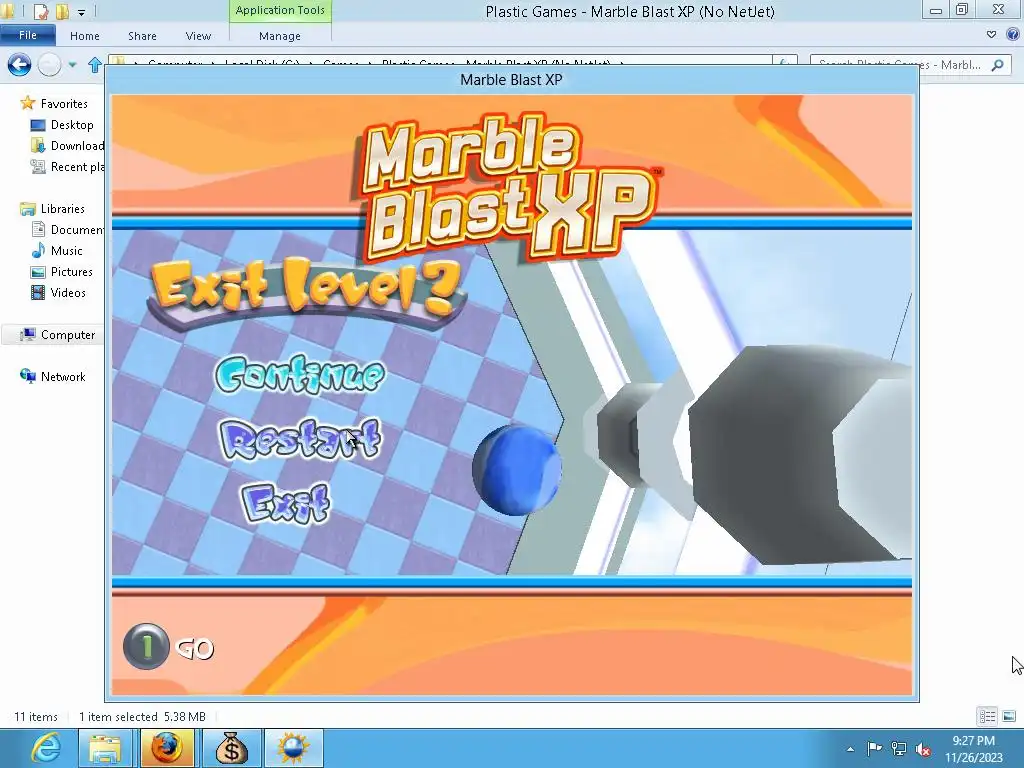1024x768 pixels.
Task: Open Internet Explorer from the taskbar
Action: (x=46, y=748)
